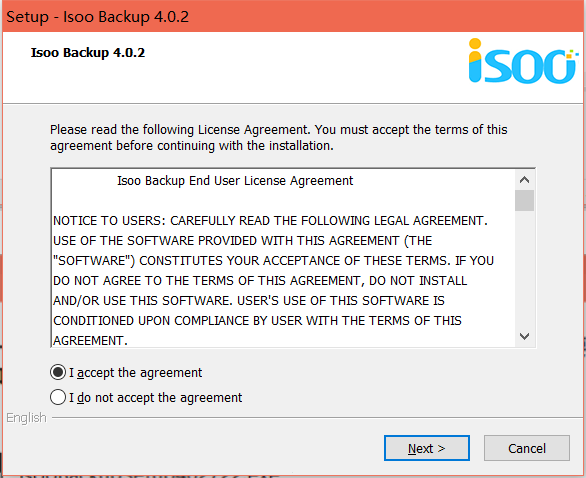Image resolution: width=586 pixels, height=478 pixels.
Task: Click the 'English' language label
Action: click(x=26, y=417)
